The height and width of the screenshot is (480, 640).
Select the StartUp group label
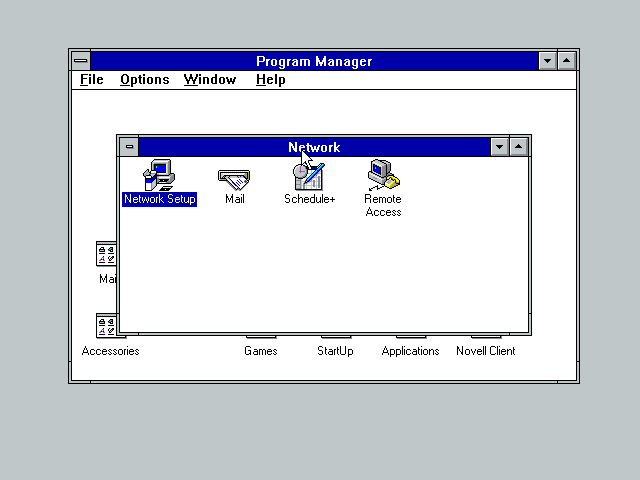pos(335,351)
